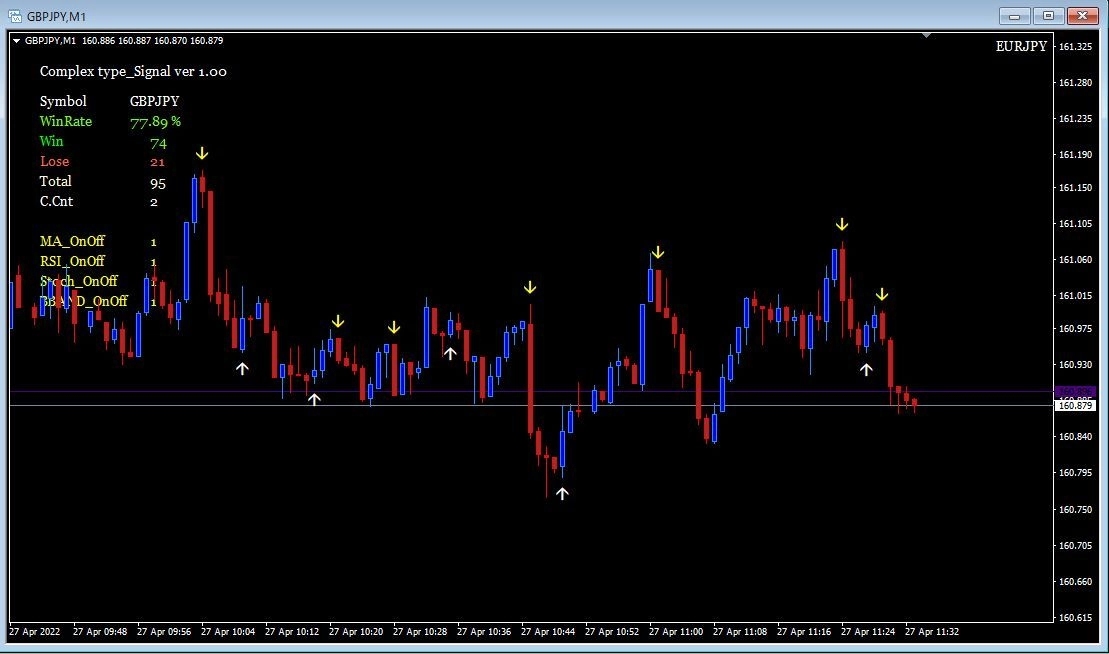Click the white up arrow nearest the 11:24 time label
Image resolution: width=1109 pixels, height=654 pixels.
click(866, 369)
